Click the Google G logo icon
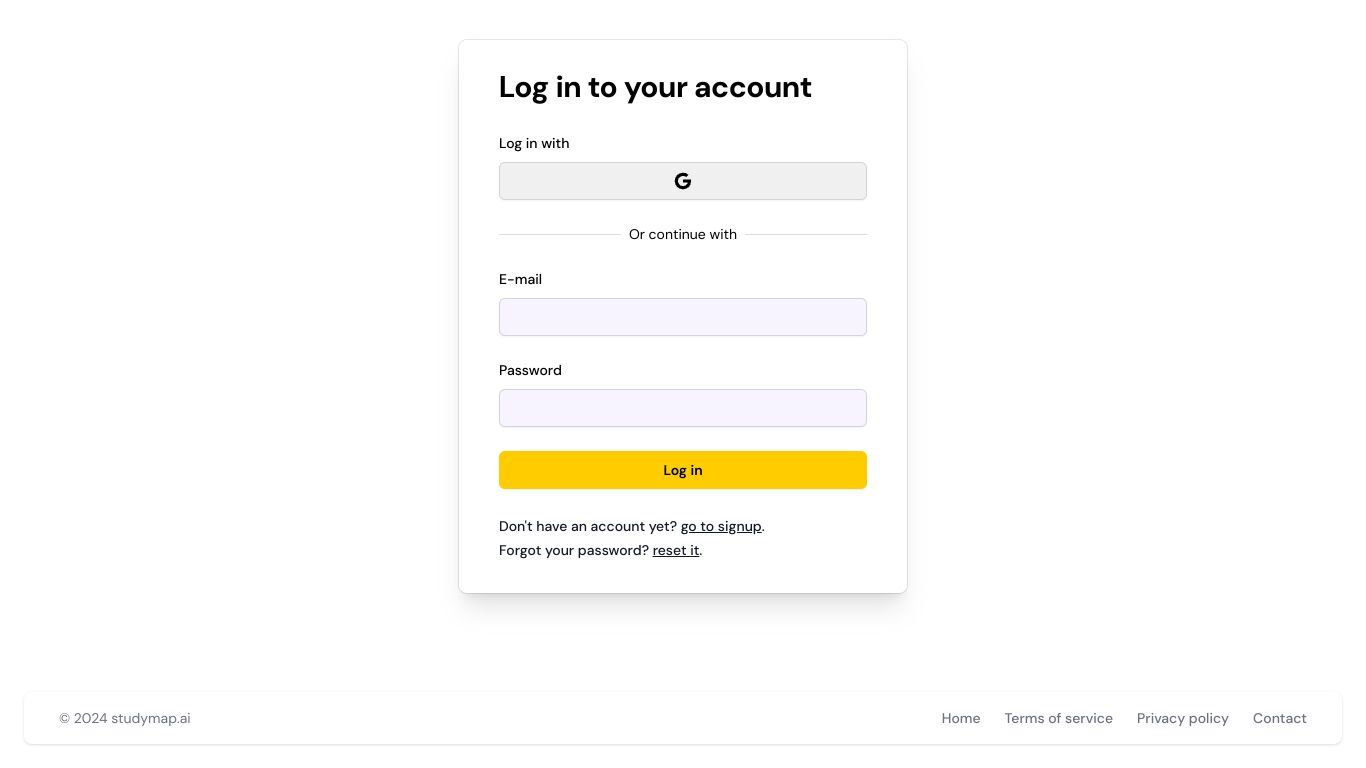Screen dimensions: 1366x768 click(683, 181)
